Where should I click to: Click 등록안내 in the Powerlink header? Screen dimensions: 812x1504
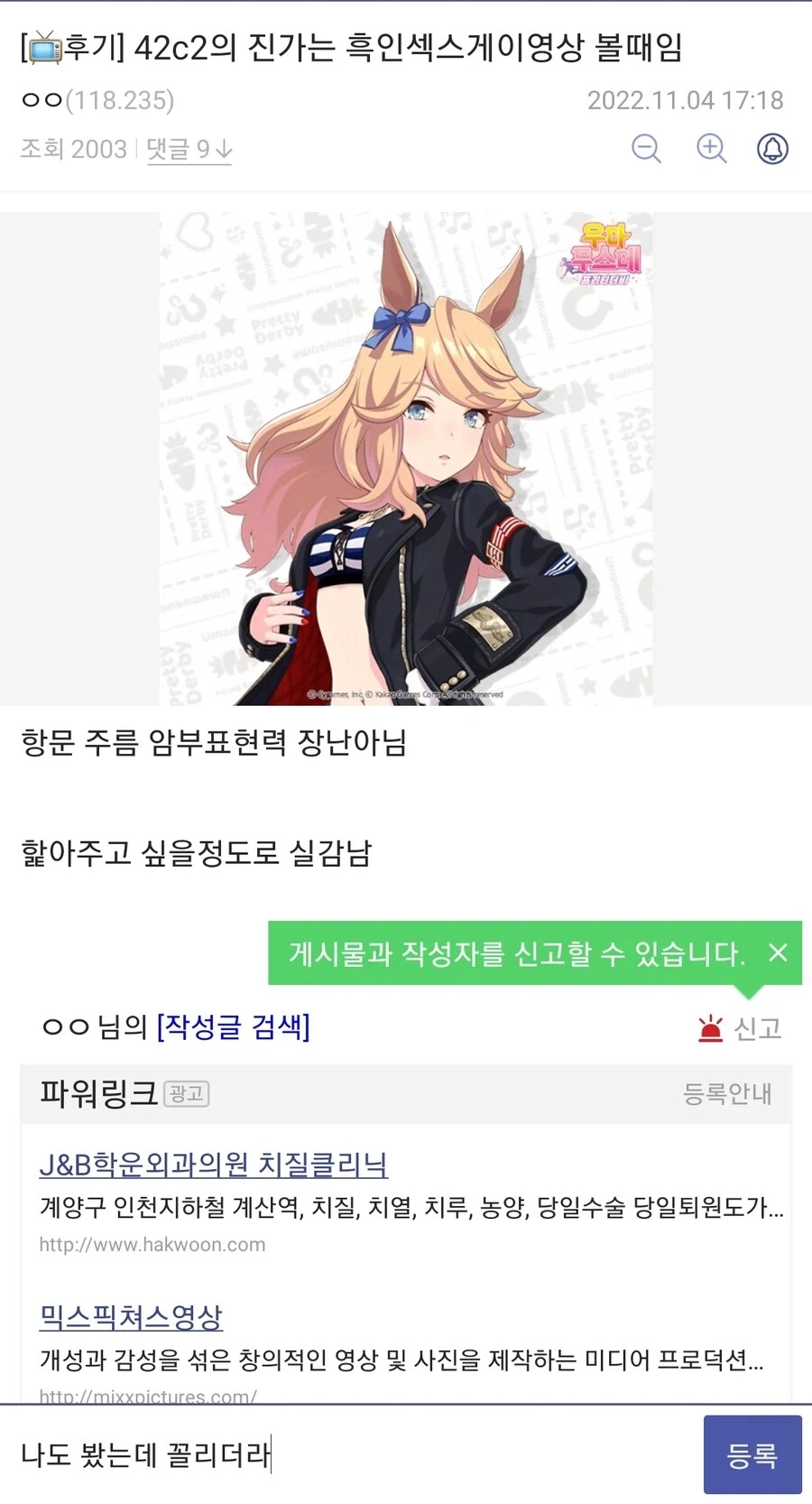pos(727,1093)
